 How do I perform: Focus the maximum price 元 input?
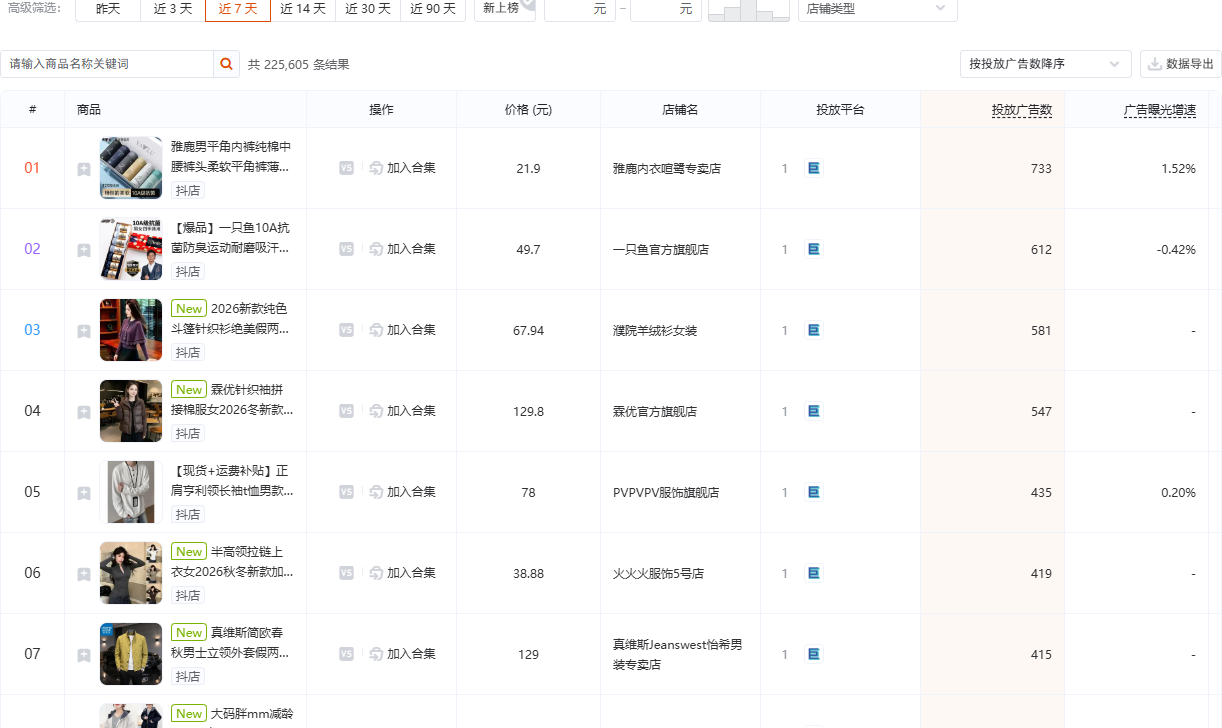pyautogui.click(x=666, y=8)
